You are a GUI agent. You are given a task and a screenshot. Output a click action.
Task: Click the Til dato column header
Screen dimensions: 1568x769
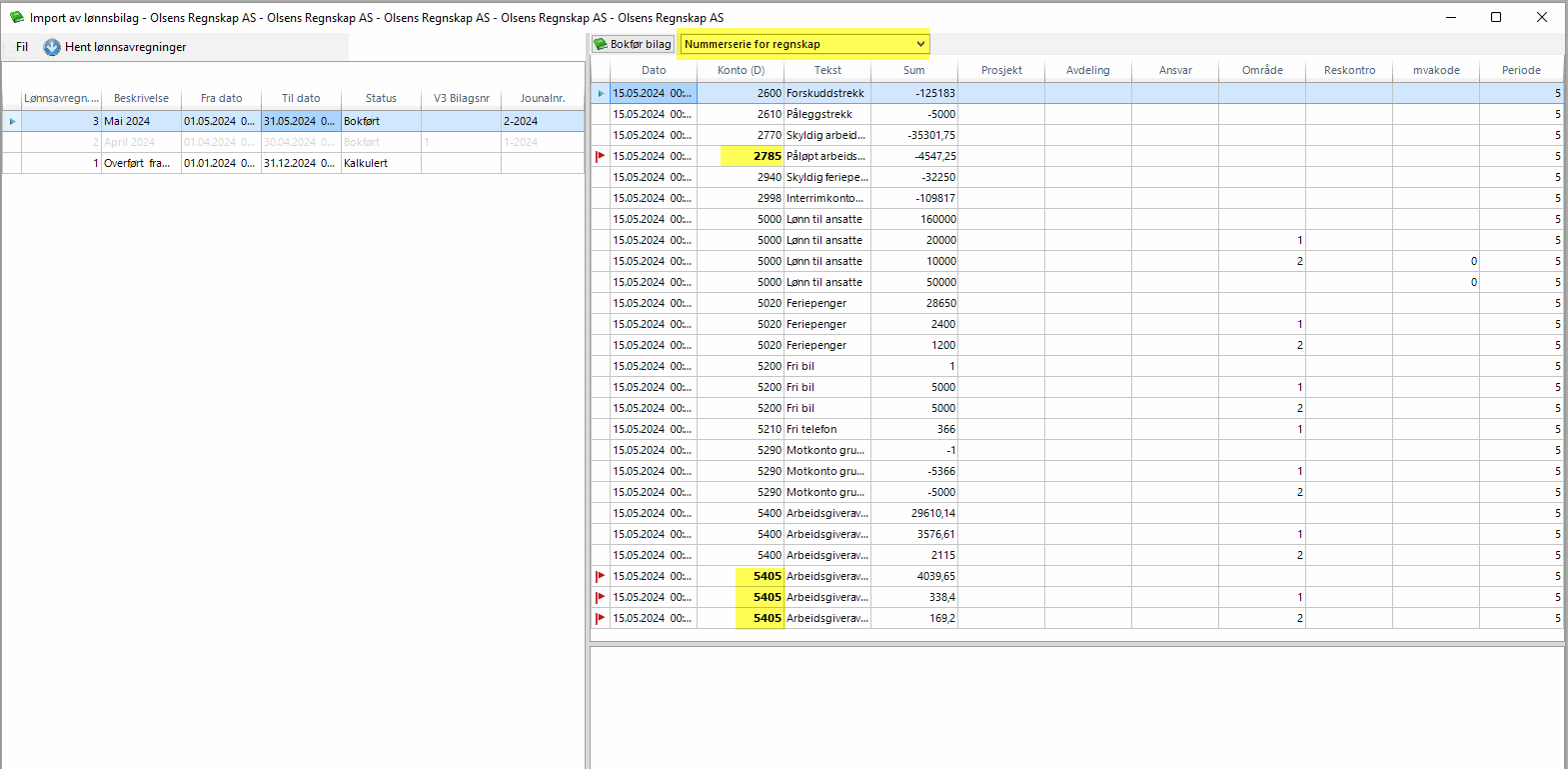pos(301,98)
